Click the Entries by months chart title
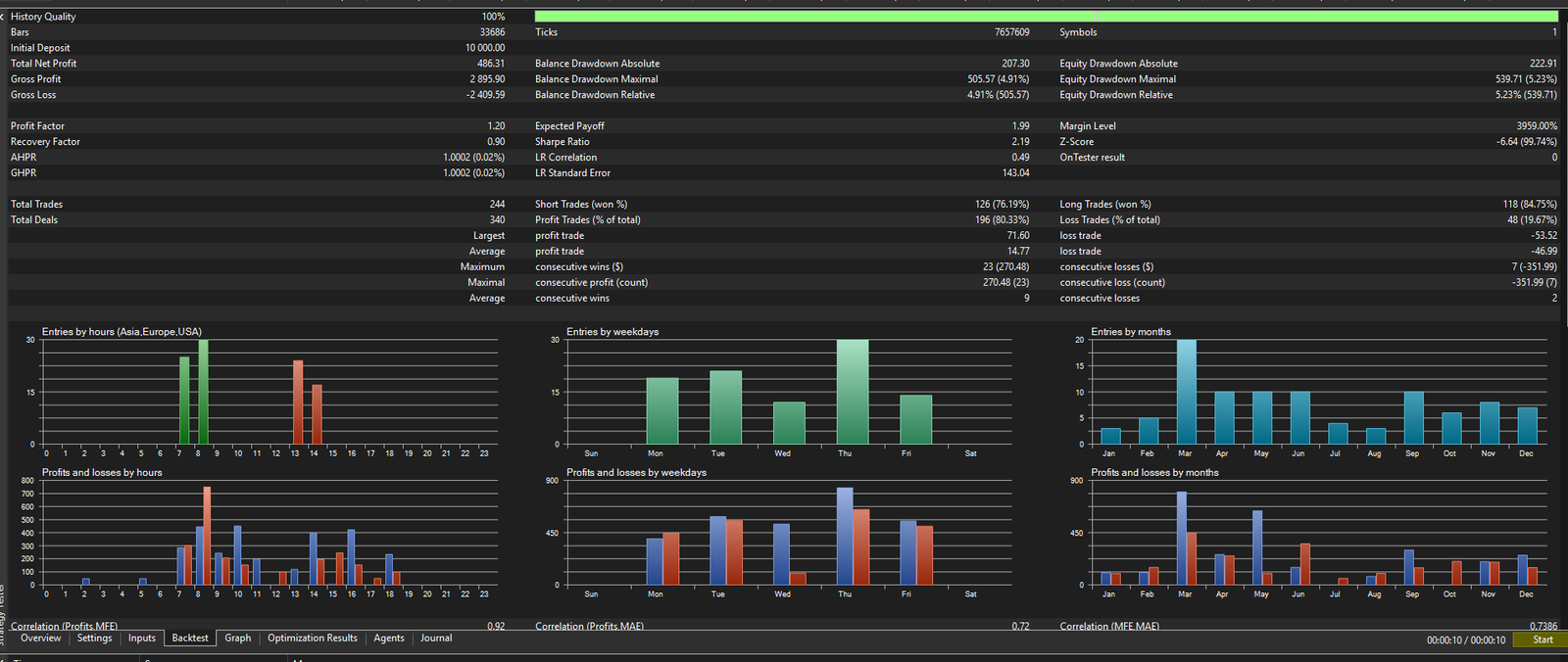 [x=1131, y=332]
